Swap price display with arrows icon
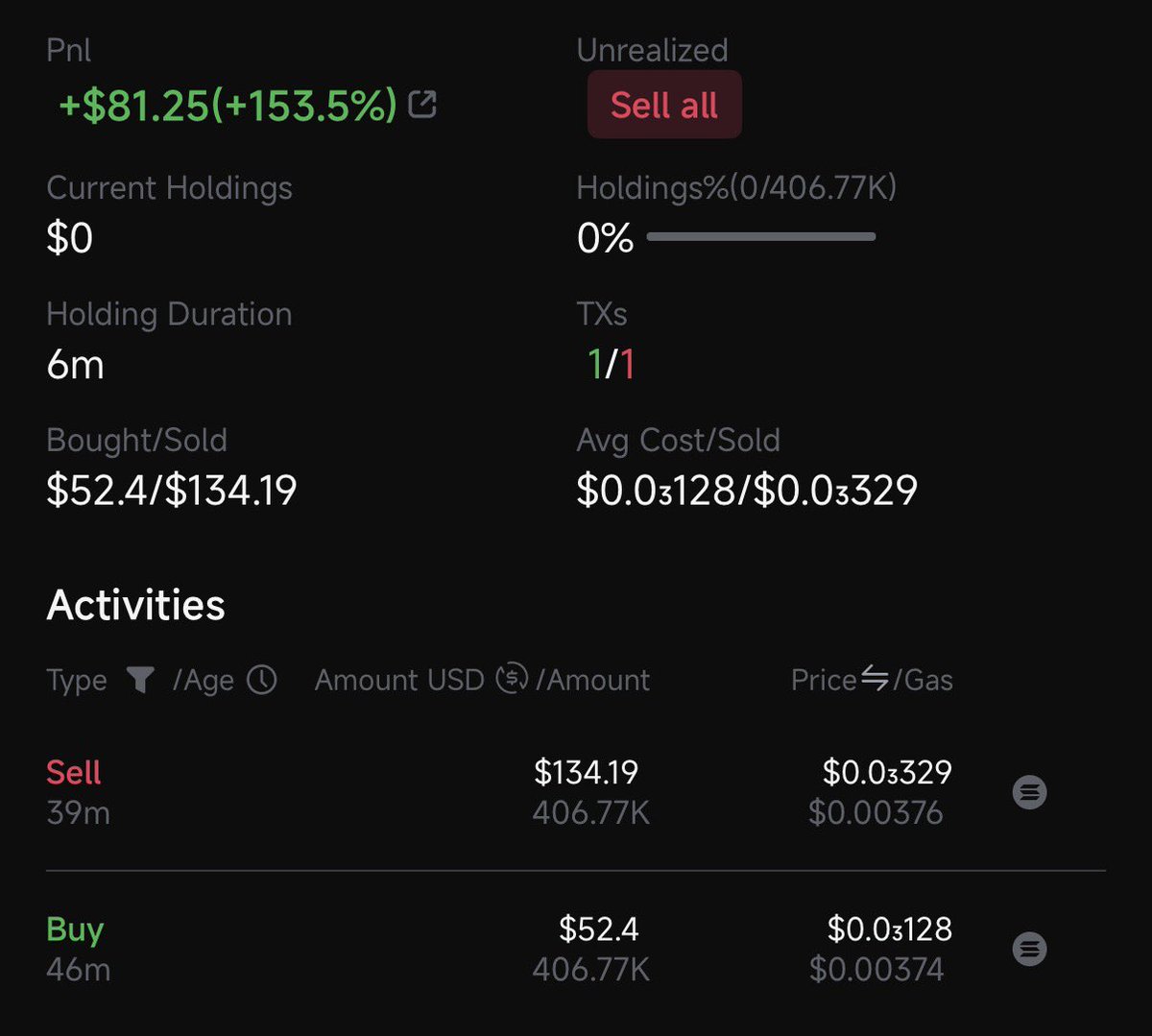This screenshot has width=1152, height=1036. click(x=875, y=679)
